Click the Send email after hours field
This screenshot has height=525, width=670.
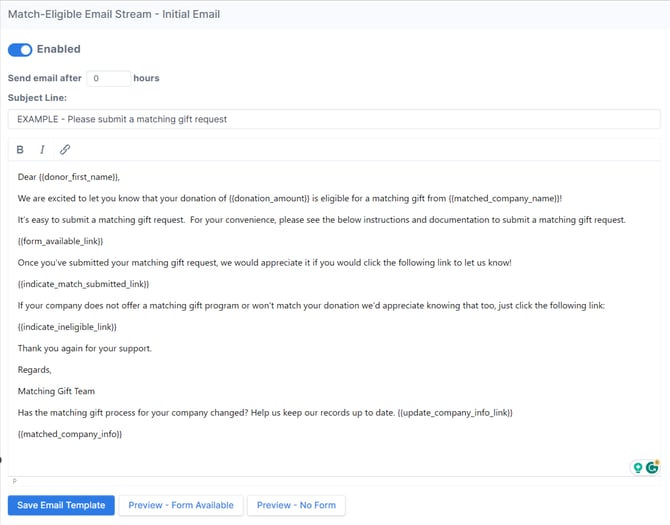click(x=109, y=78)
